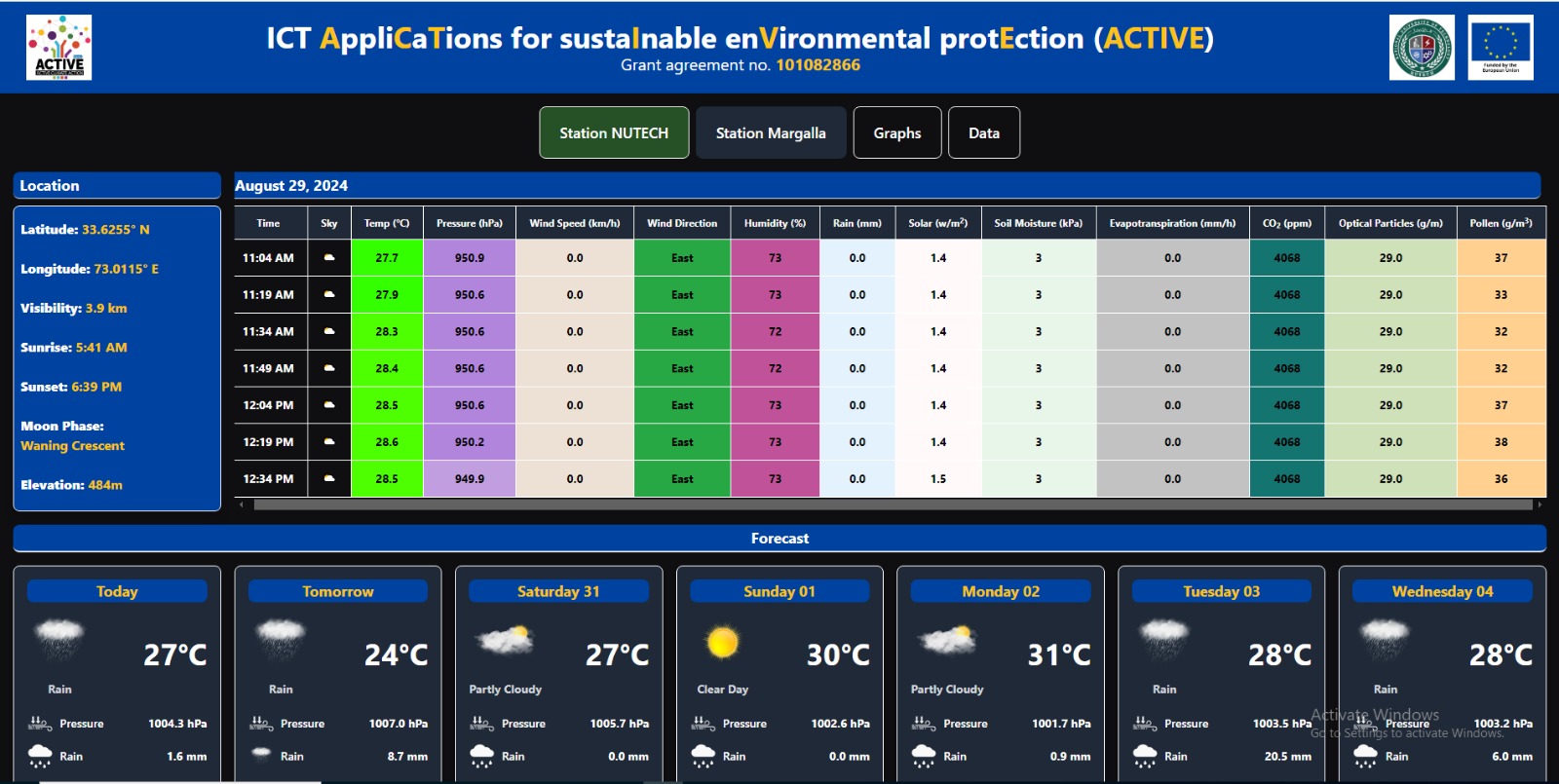Screen dimensions: 1559x784
Task: Click Wednesday 04 rain weather icon
Action: pos(1385,639)
